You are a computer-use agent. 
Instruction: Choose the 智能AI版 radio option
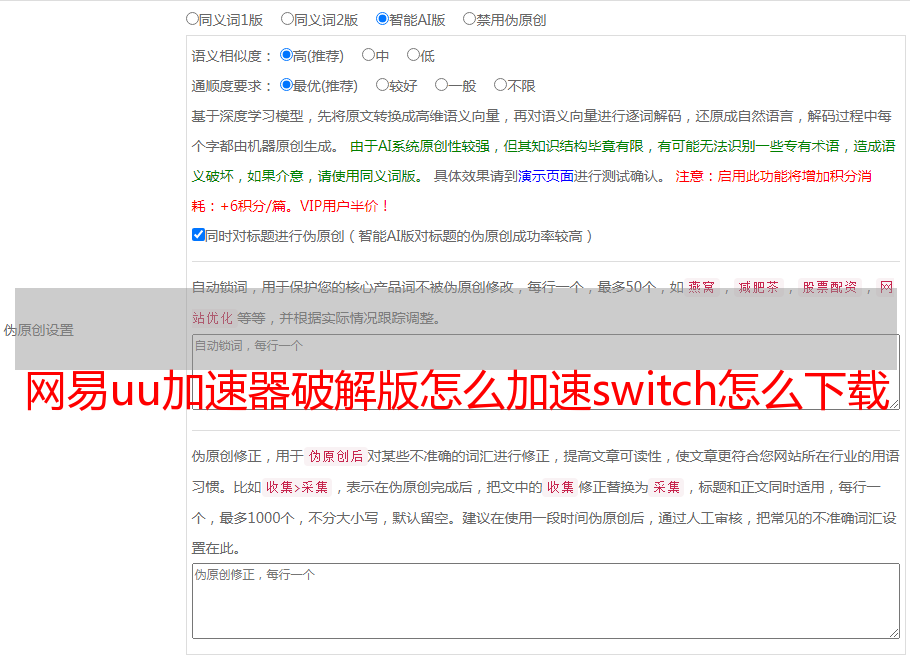pyautogui.click(x=382, y=19)
